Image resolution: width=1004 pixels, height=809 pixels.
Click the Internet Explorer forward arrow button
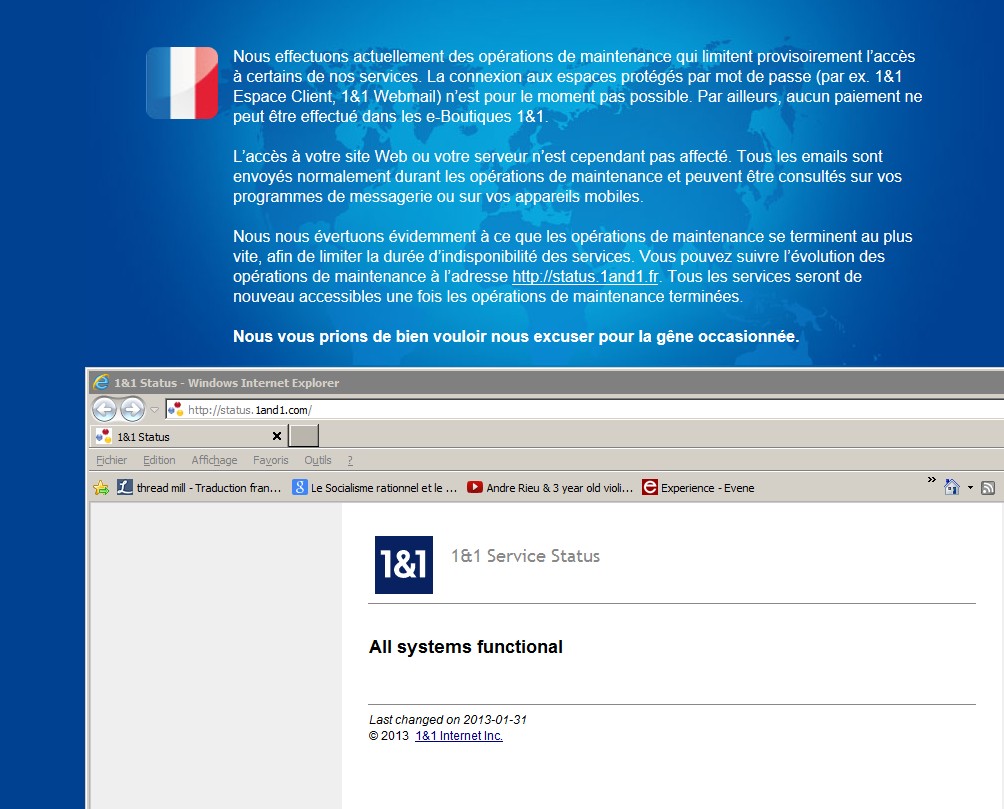pyautogui.click(x=133, y=409)
